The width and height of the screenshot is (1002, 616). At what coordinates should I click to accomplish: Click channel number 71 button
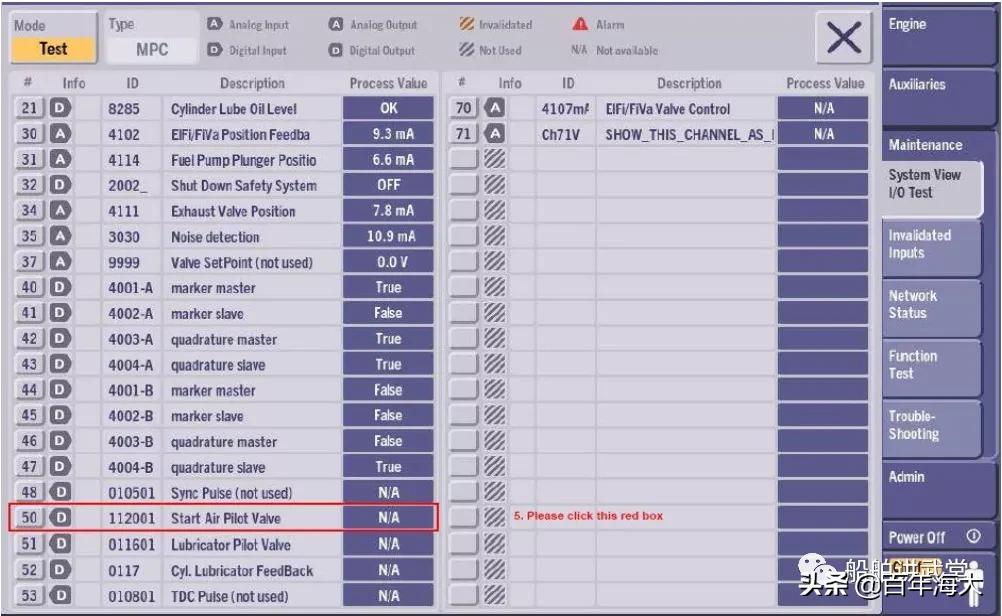pyautogui.click(x=463, y=134)
